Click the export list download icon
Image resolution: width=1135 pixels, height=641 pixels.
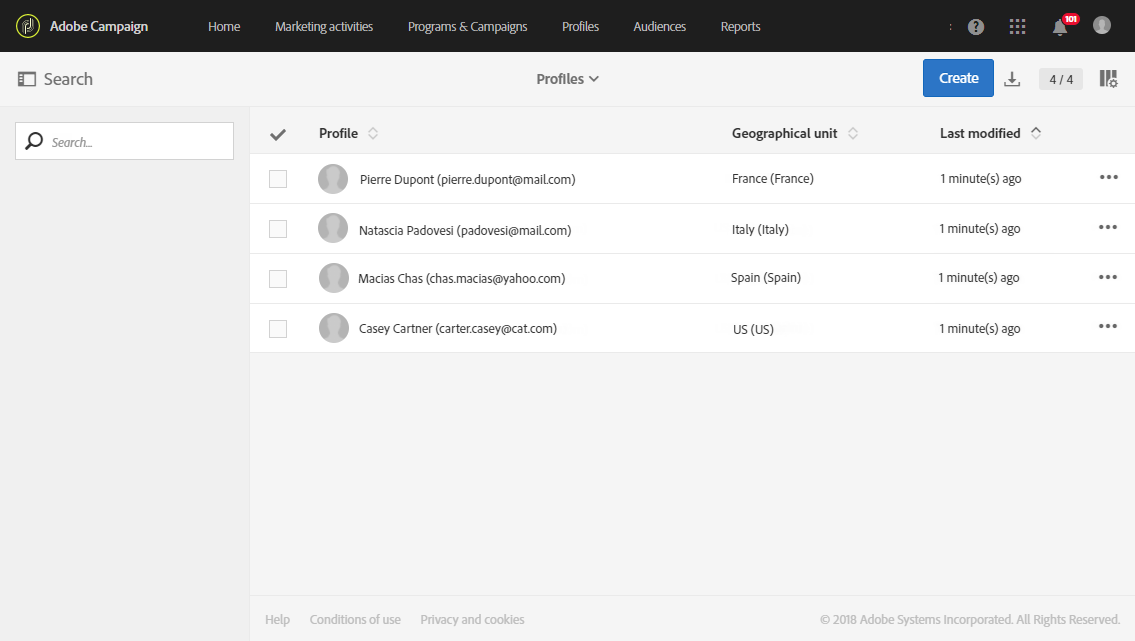[1012, 79]
